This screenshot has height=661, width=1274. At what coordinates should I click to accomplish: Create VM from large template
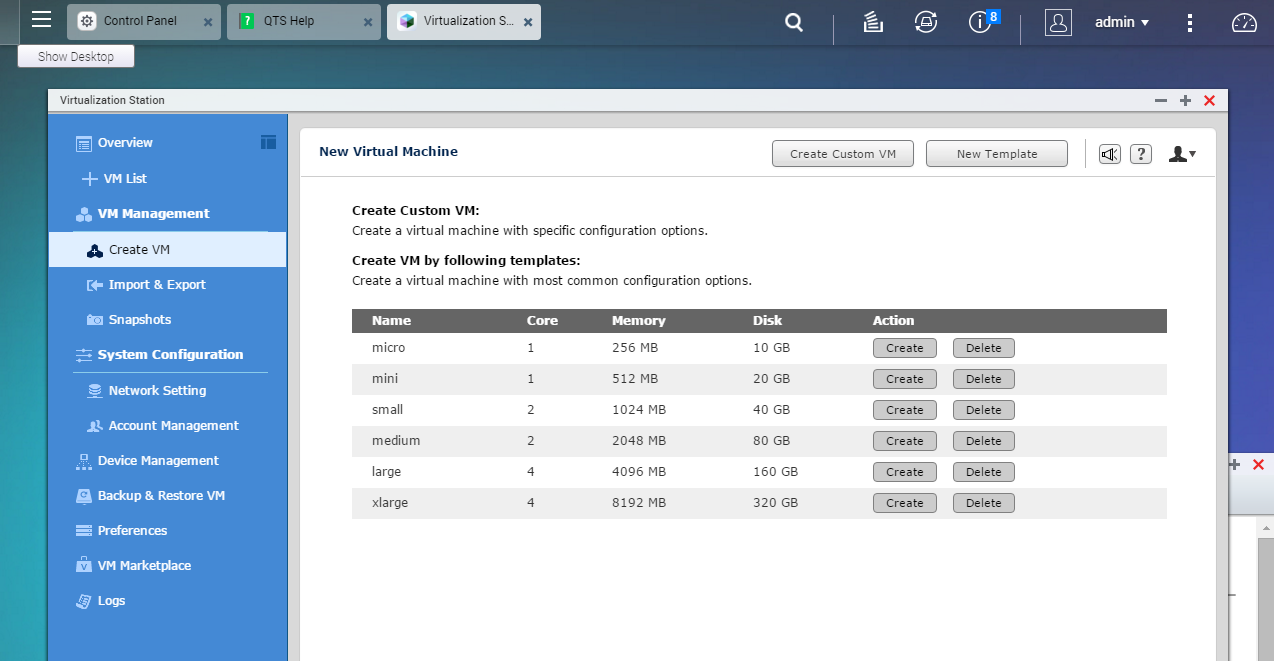(905, 472)
